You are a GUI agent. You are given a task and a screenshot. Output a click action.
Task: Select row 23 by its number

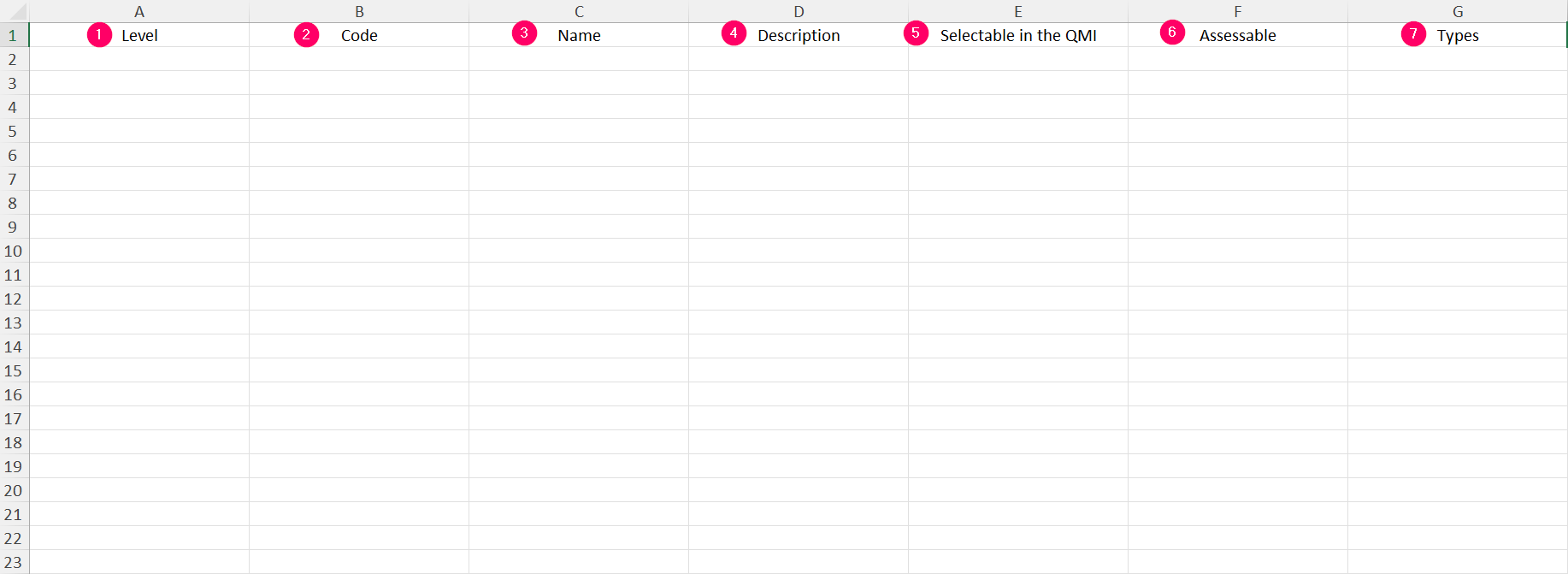coord(13,563)
